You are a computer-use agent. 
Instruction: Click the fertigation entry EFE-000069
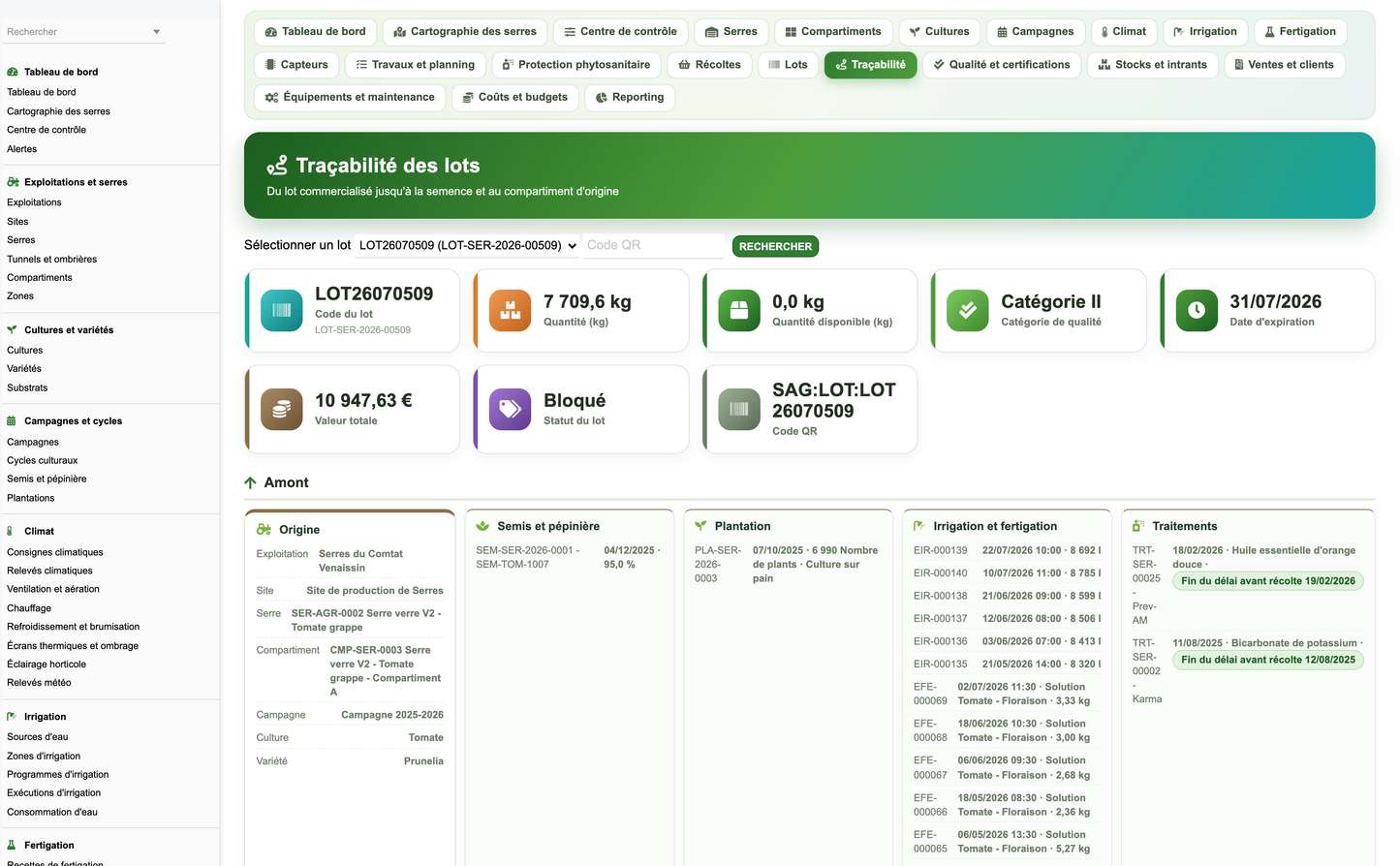pos(1008,694)
